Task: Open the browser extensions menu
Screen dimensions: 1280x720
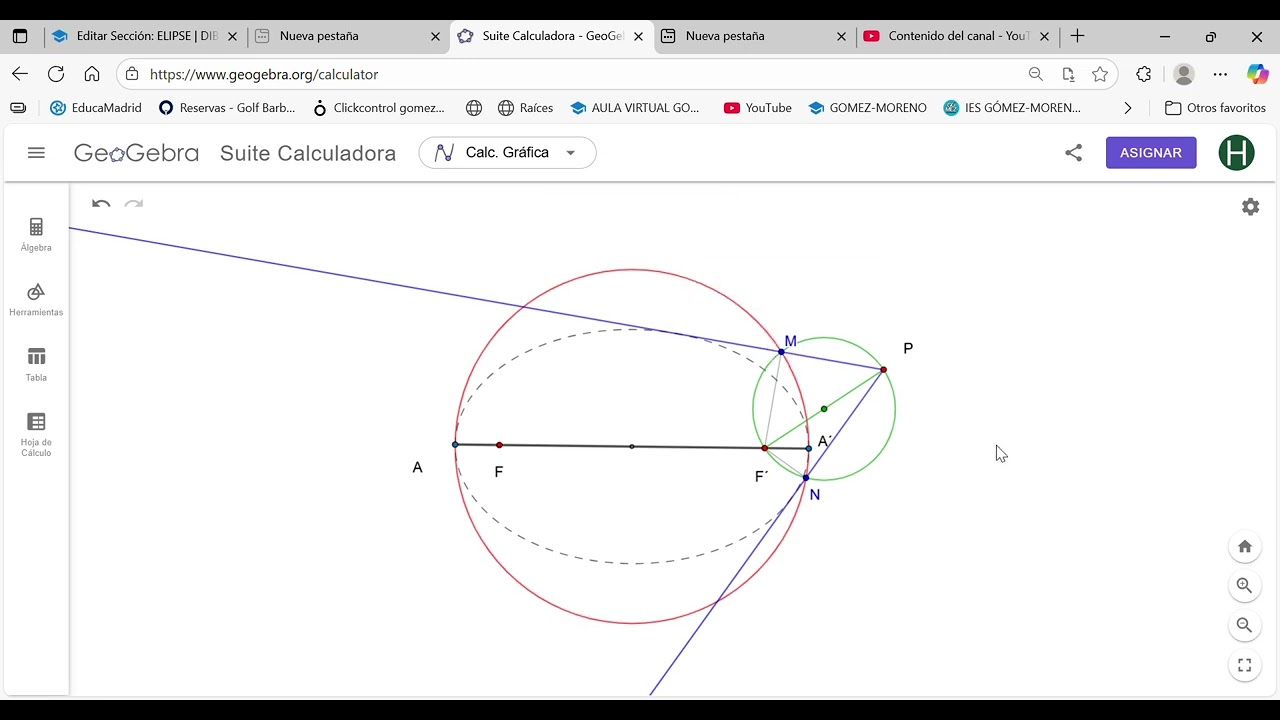Action: tap(1144, 74)
